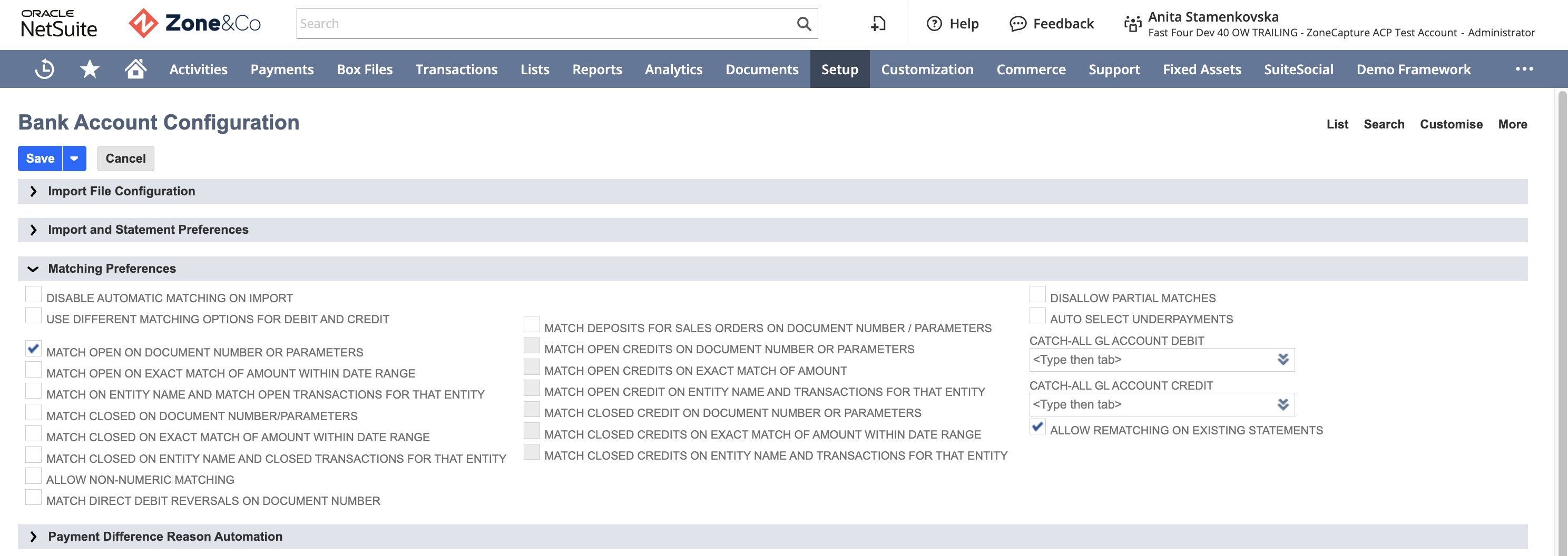The image size is (1568, 556).
Task: Check Match Direct Debit Reversals on Document Number
Action: tap(34, 498)
